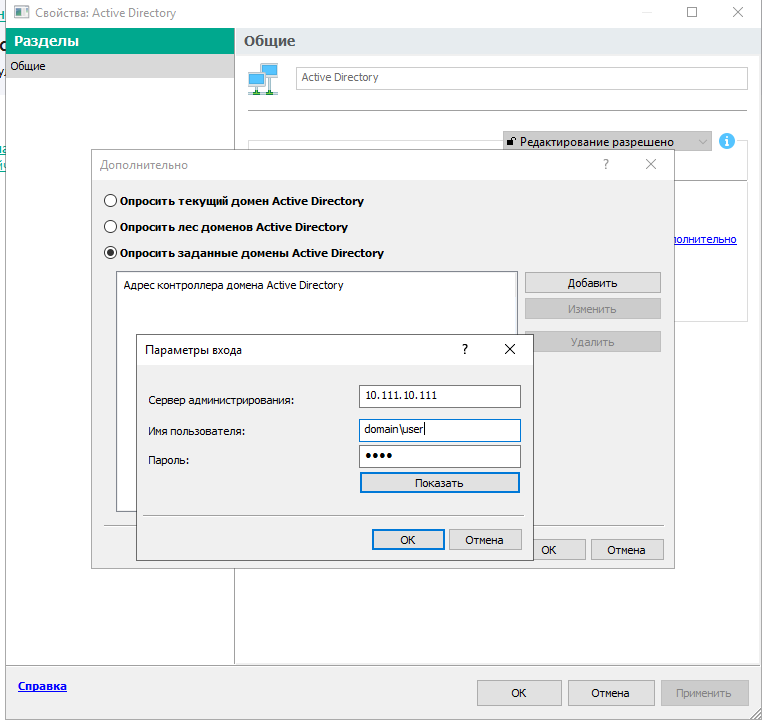This screenshot has width=762, height=726.
Task: Click the application icon in the Свойства title bar
Action: [21, 12]
